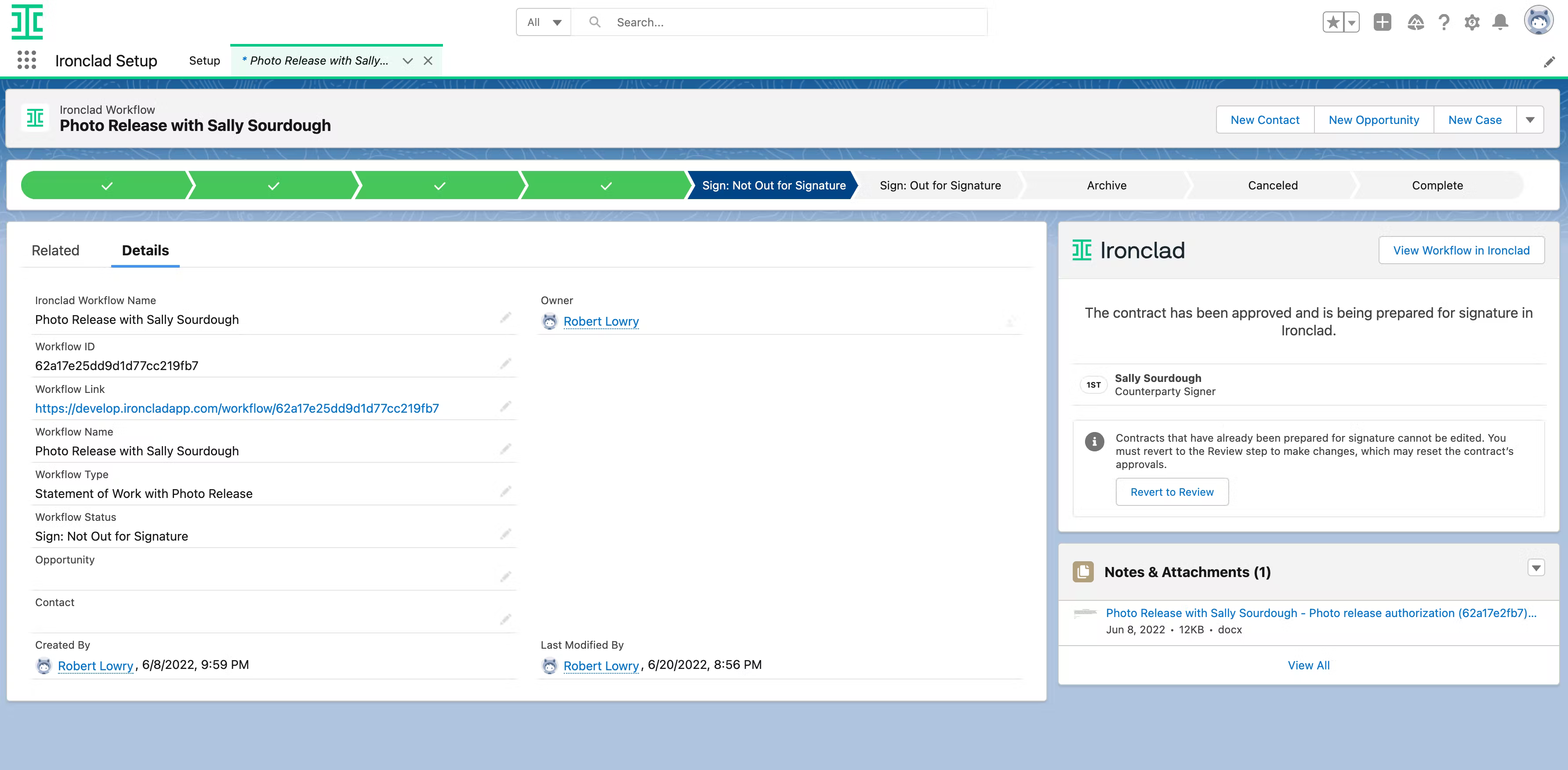Select the Canceled path stage
The width and height of the screenshot is (1568, 770).
click(x=1273, y=185)
